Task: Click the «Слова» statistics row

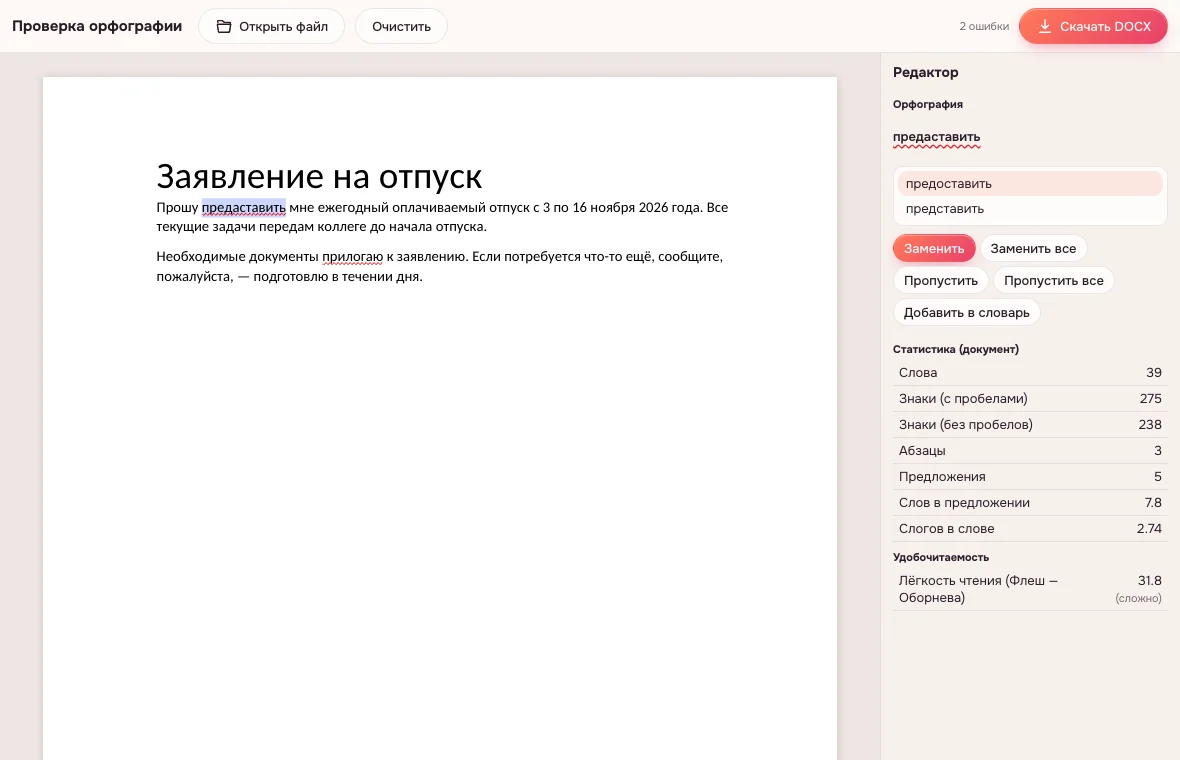Action: [1029, 372]
